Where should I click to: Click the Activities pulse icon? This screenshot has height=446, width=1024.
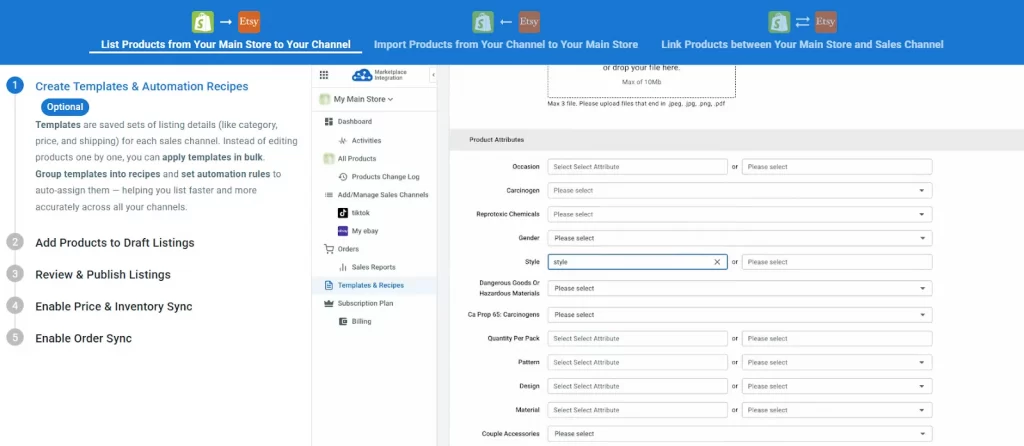pyautogui.click(x=343, y=140)
